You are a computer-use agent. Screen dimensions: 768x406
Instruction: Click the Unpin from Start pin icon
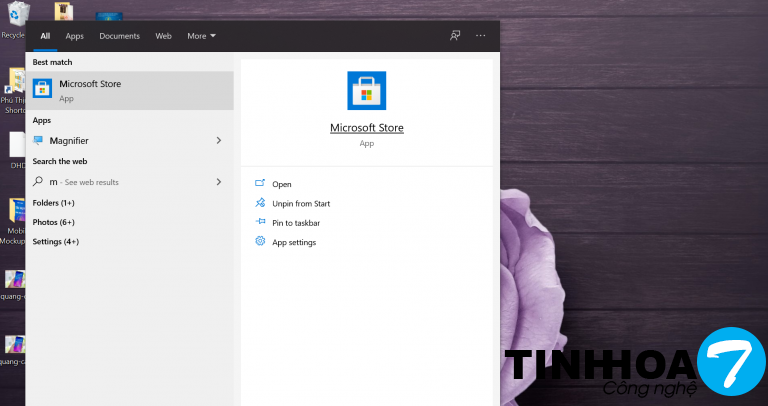point(260,203)
